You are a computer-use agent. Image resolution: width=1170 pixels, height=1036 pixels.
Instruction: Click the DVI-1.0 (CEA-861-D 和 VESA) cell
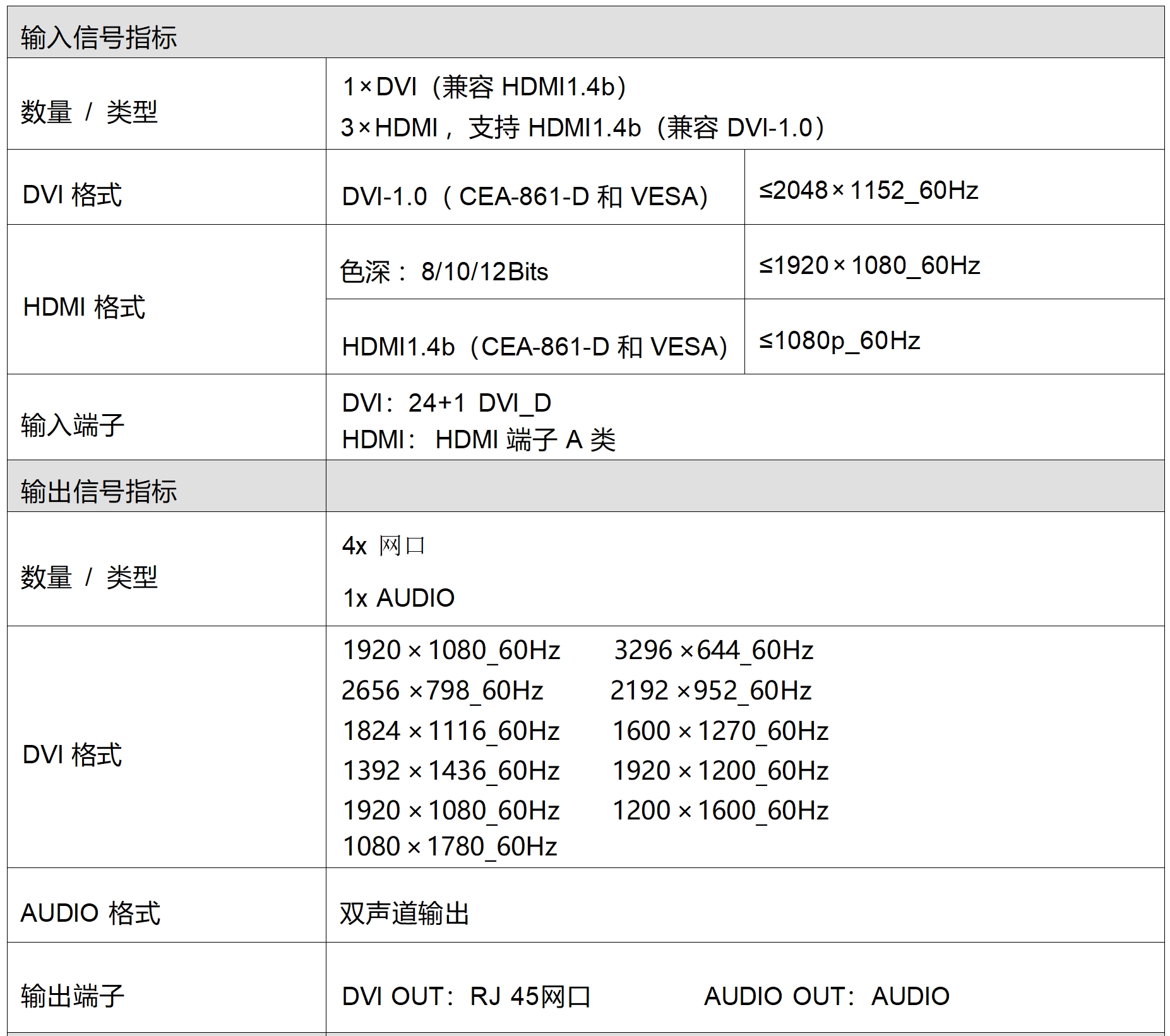tap(525, 196)
